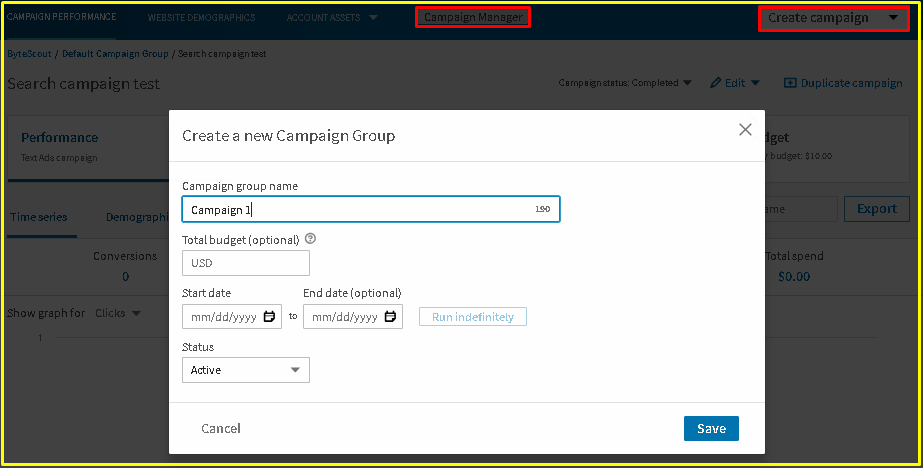Click the Conversions 0 value
923x468 pixels.
click(125, 277)
